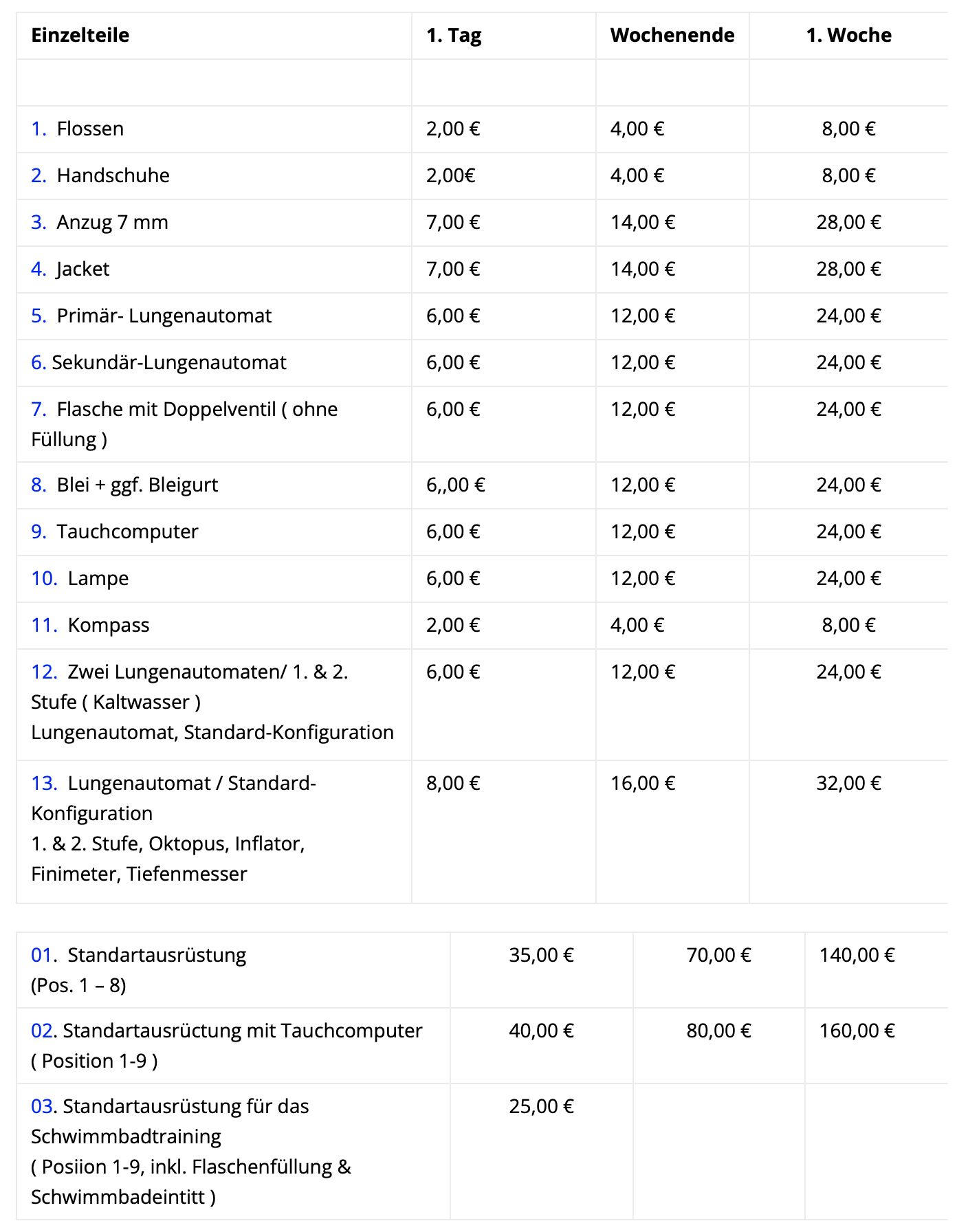
Task: Select the "Wochenende" column header
Action: 672,36
